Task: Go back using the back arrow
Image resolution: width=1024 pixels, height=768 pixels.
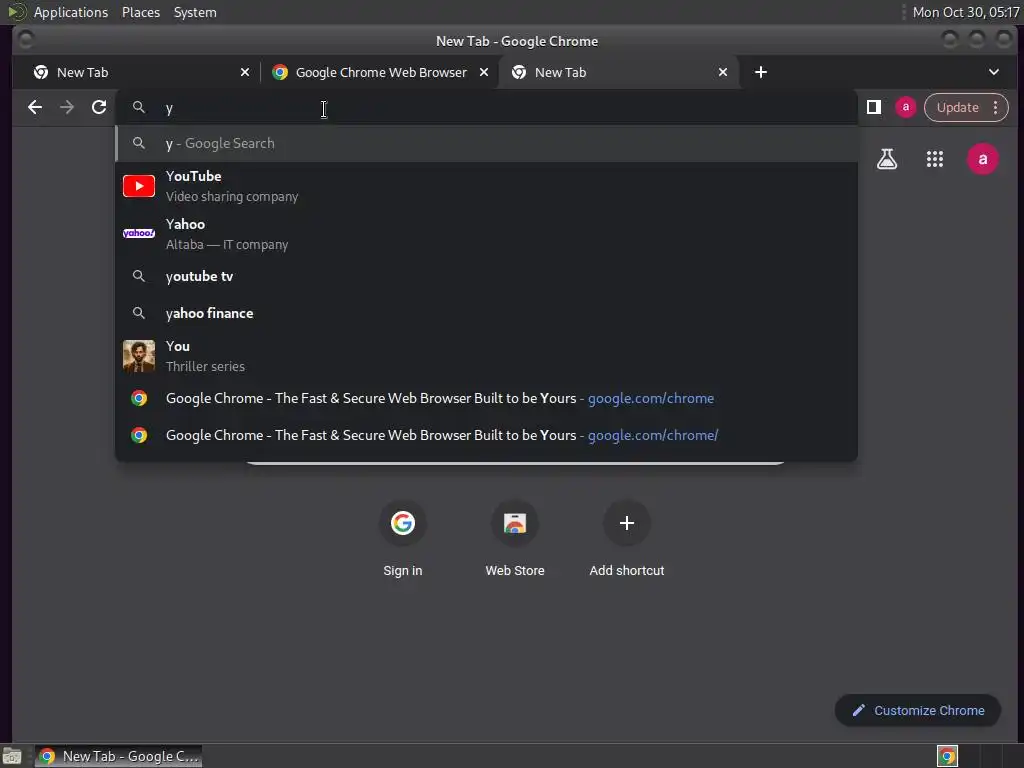Action: (x=35, y=107)
